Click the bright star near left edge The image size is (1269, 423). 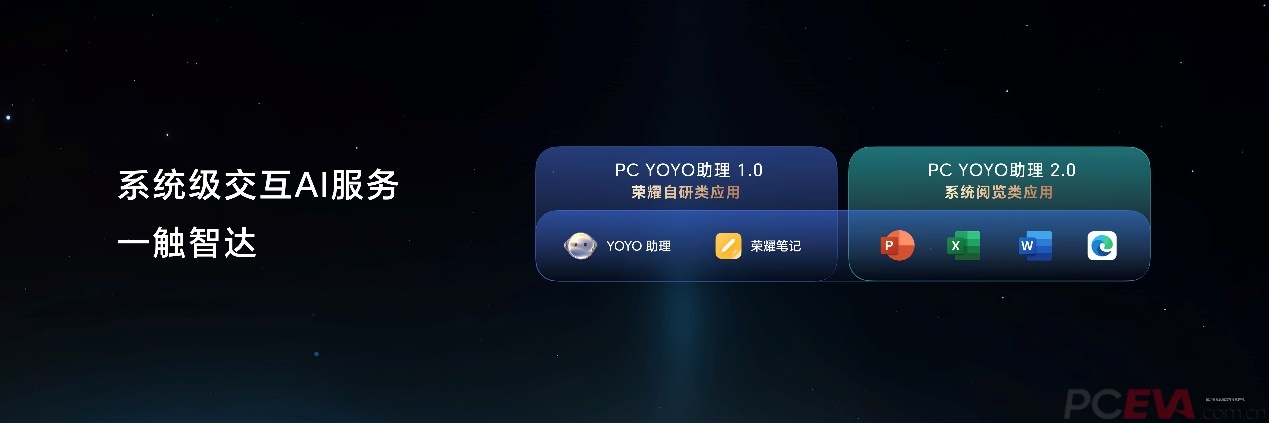pos(8,118)
